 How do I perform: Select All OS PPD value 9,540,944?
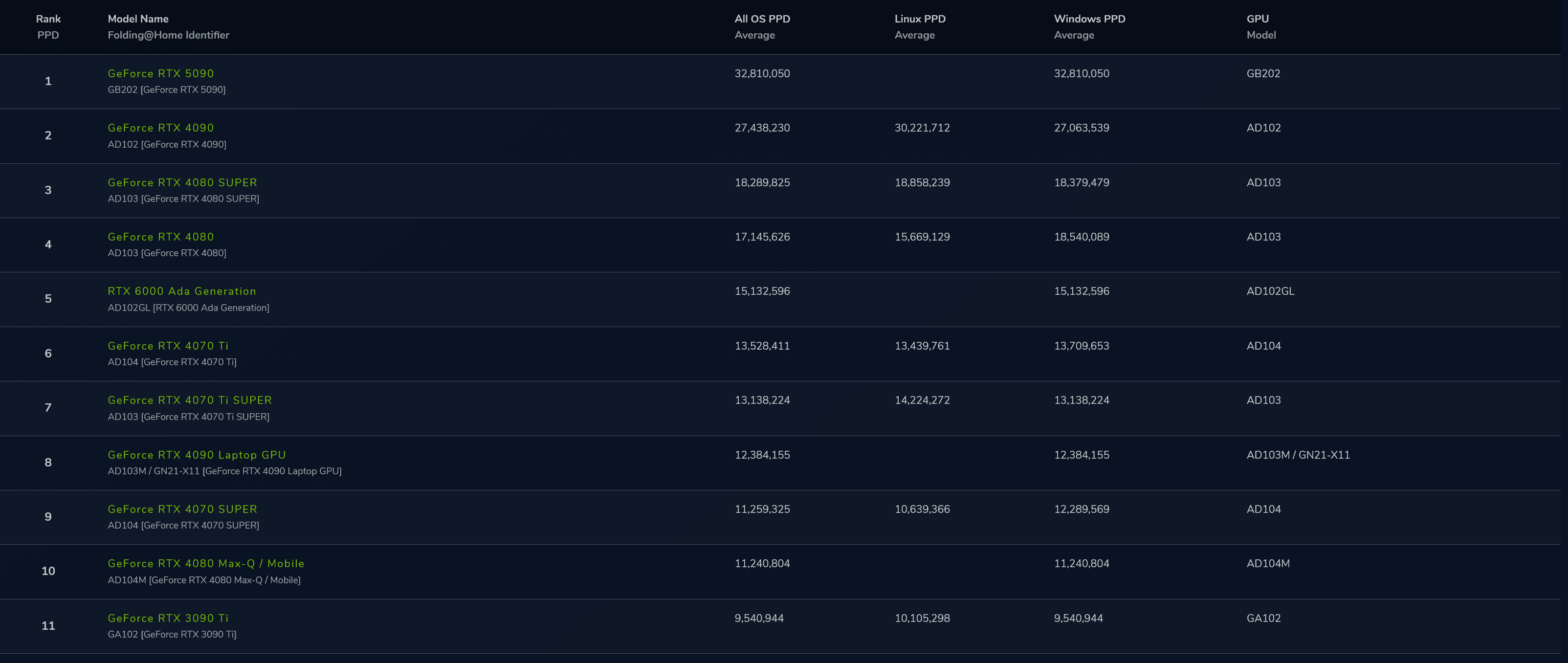[759, 618]
